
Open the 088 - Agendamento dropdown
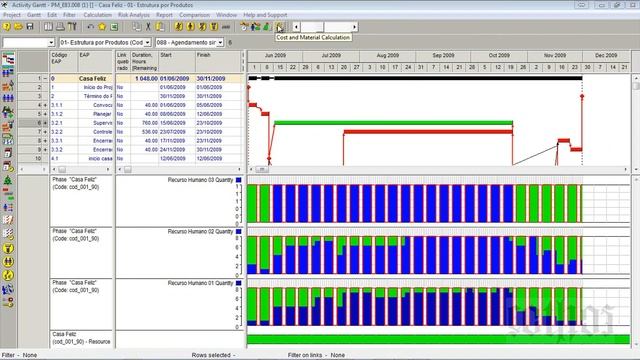pyautogui.click(x=220, y=42)
